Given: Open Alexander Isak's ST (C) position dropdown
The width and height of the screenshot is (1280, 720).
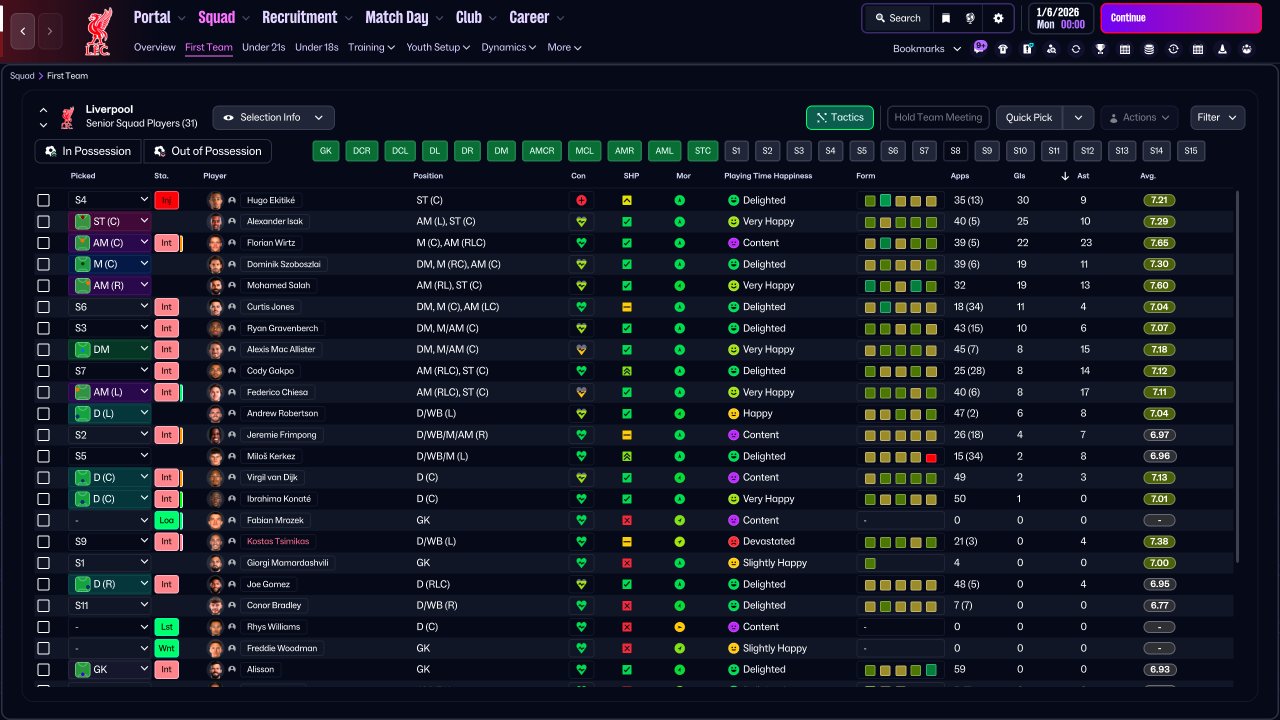Looking at the screenshot, I should coord(110,221).
